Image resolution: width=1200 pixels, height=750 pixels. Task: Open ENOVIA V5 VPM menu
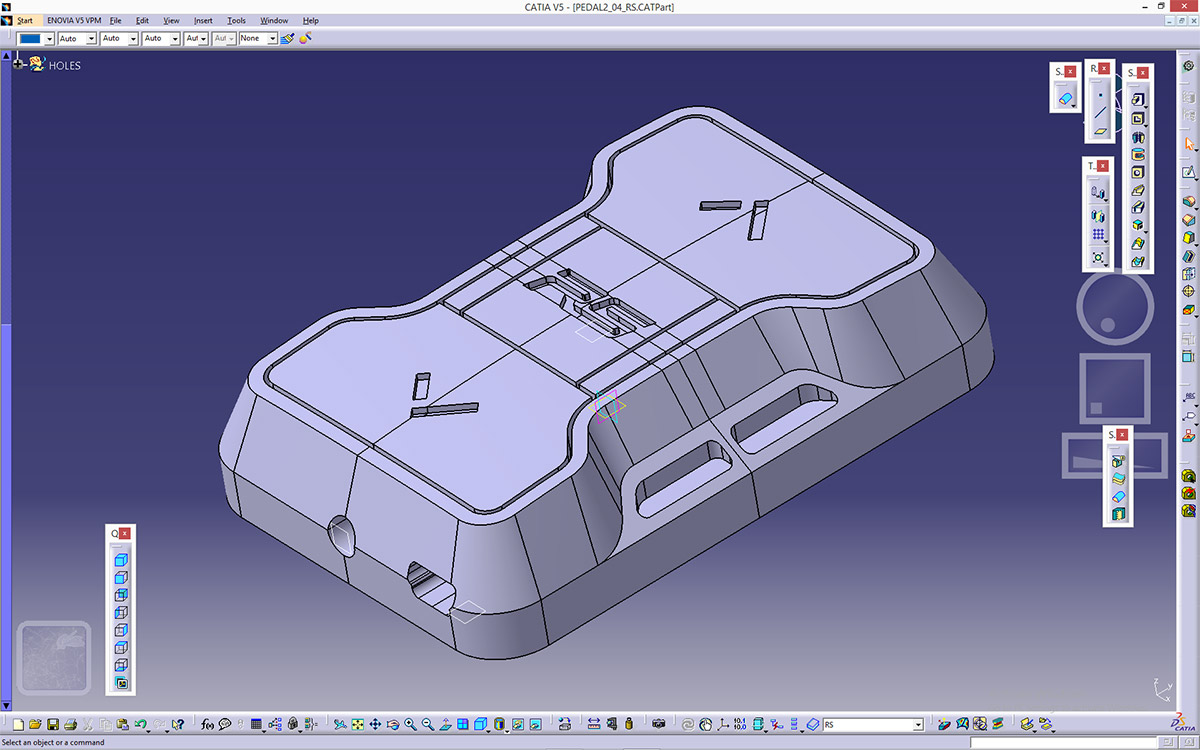click(x=74, y=20)
